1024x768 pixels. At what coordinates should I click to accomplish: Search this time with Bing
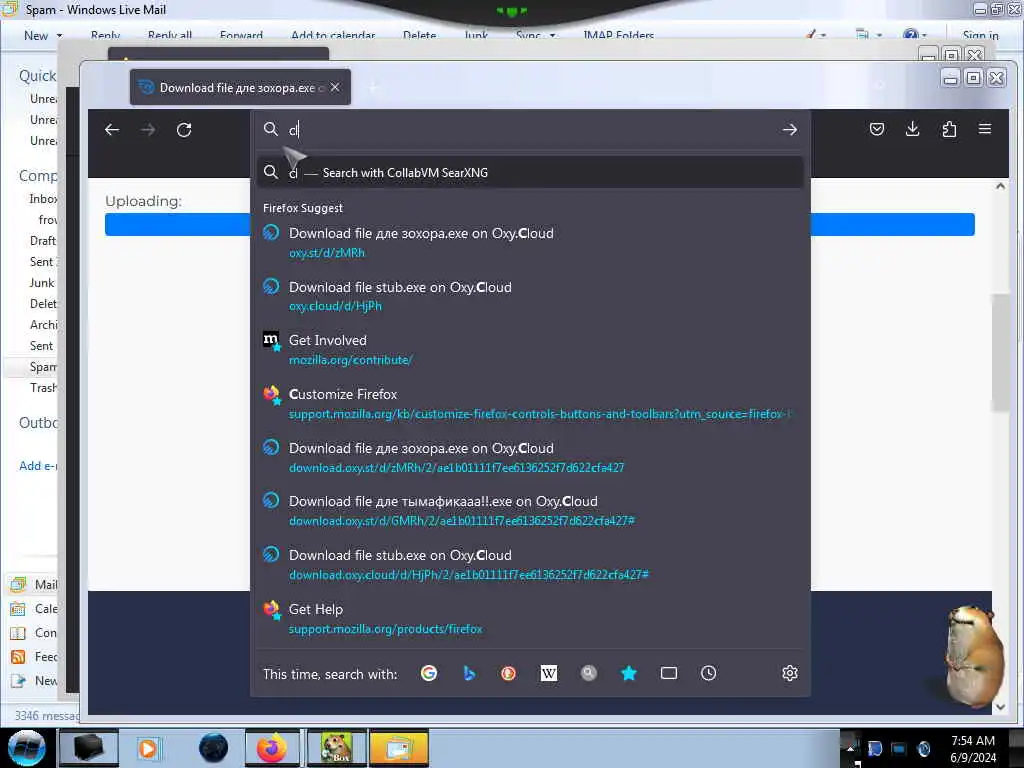click(469, 673)
